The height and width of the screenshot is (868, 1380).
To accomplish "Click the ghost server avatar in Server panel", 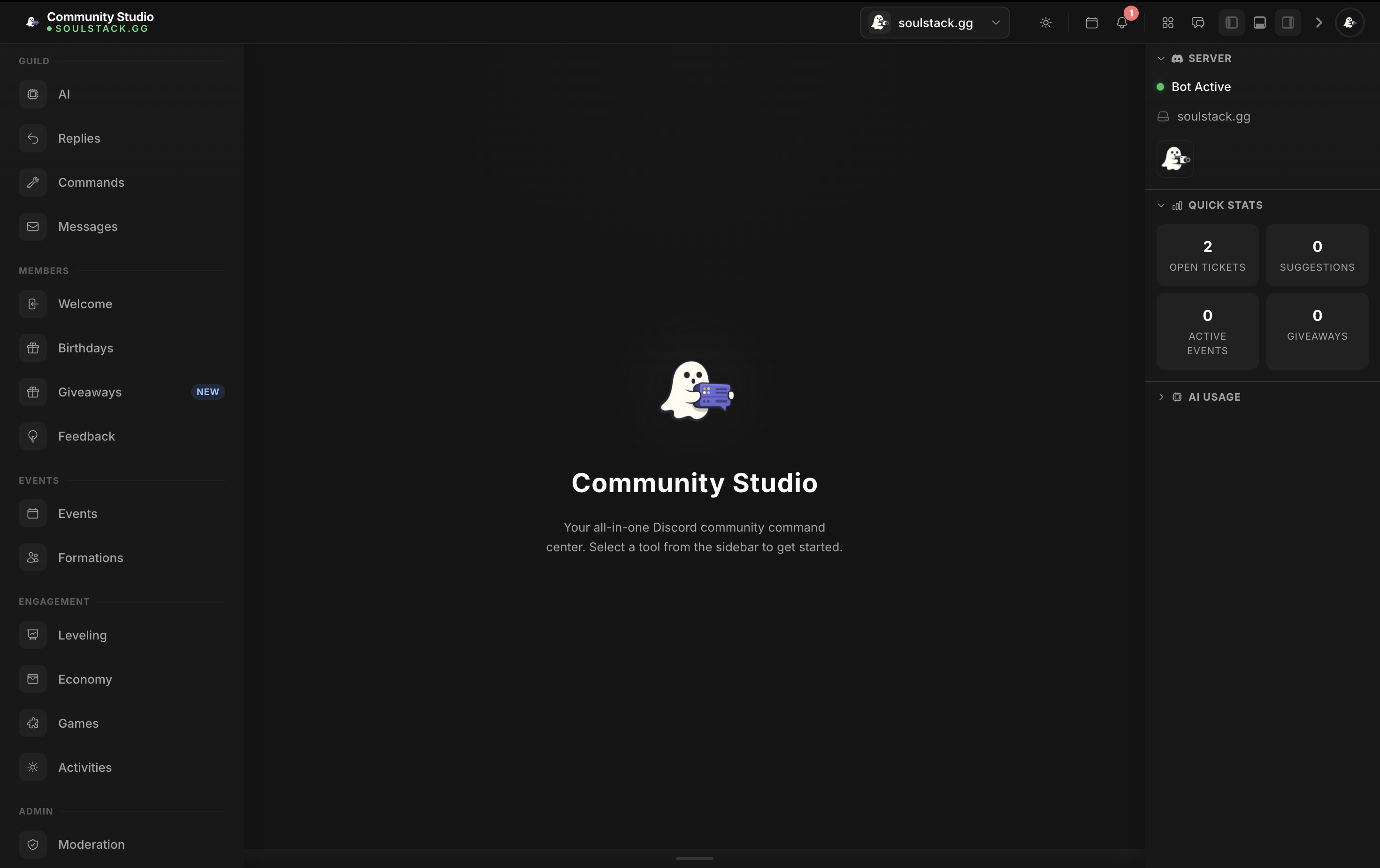I will click(x=1175, y=159).
